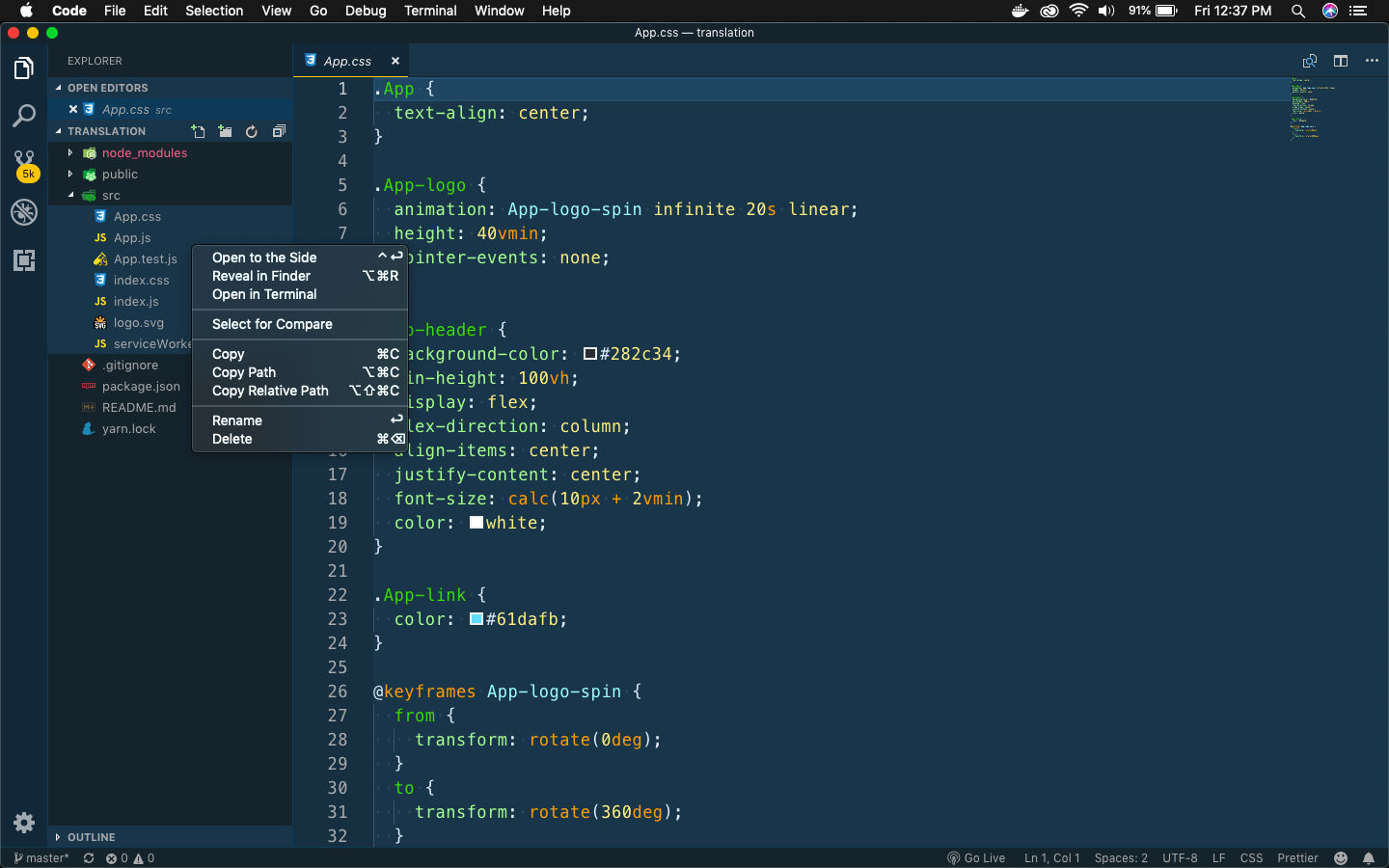
Task: Open the Terminal menu in menu bar
Action: [x=430, y=11]
